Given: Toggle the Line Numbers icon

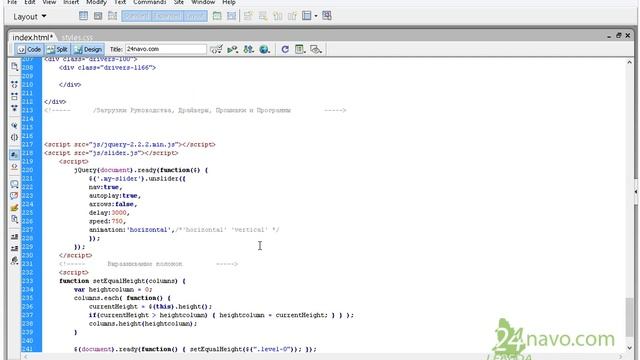Looking at the screenshot, I should point(14,155).
